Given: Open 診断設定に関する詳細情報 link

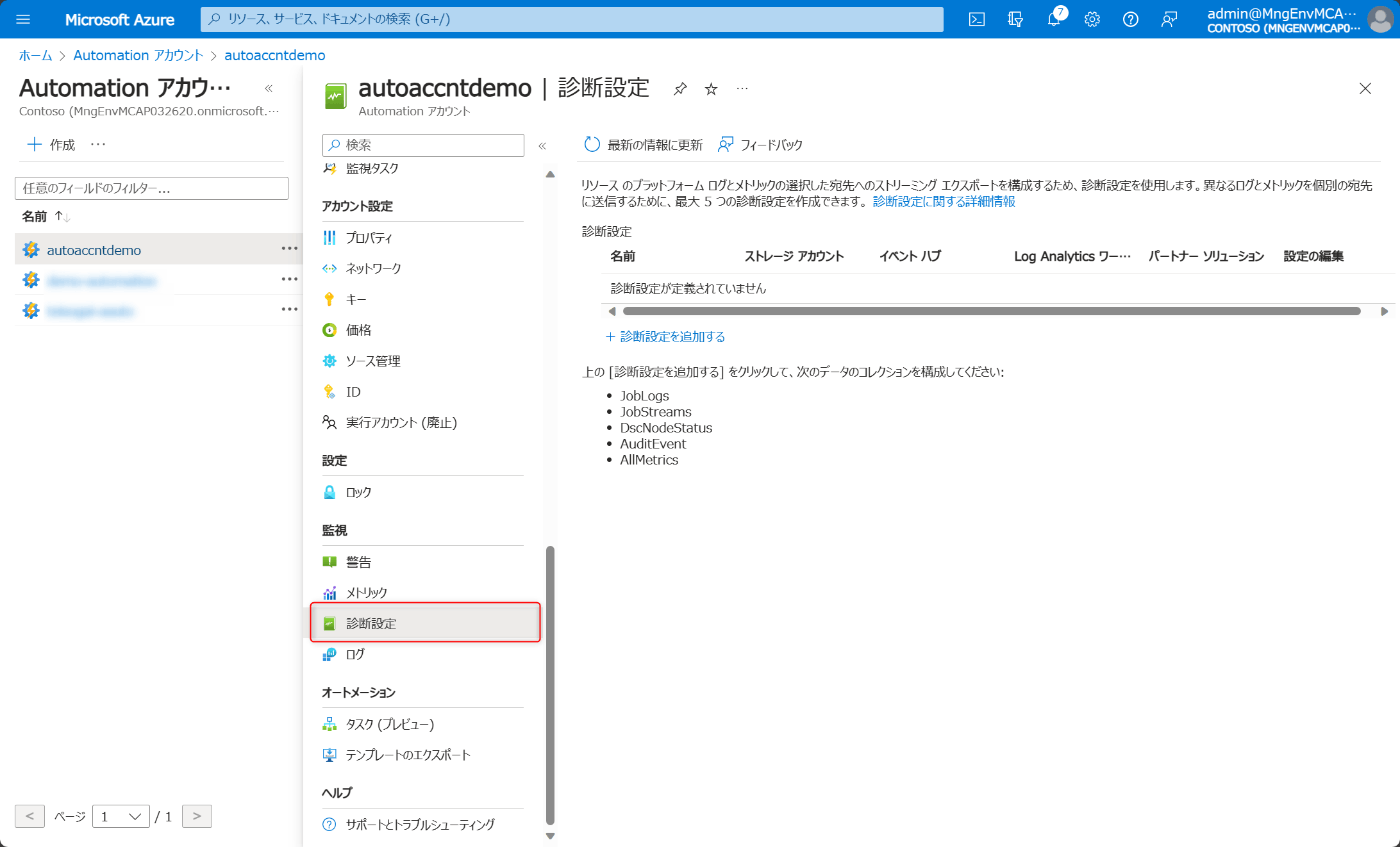Looking at the screenshot, I should (944, 201).
